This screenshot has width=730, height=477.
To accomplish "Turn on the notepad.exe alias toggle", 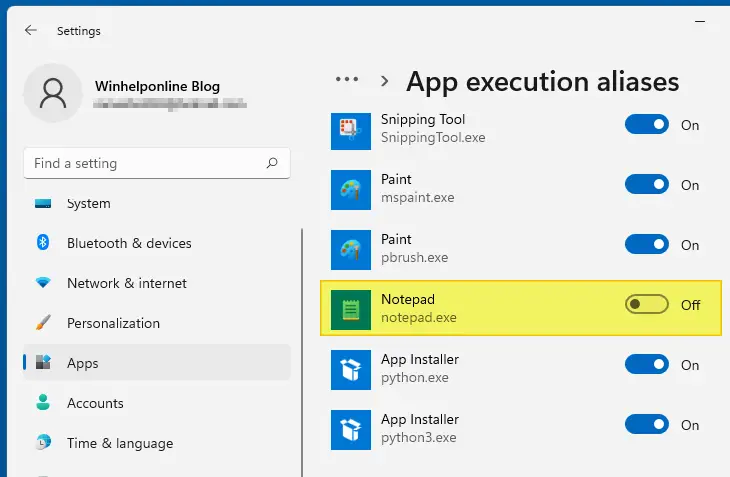I will [x=647, y=304].
